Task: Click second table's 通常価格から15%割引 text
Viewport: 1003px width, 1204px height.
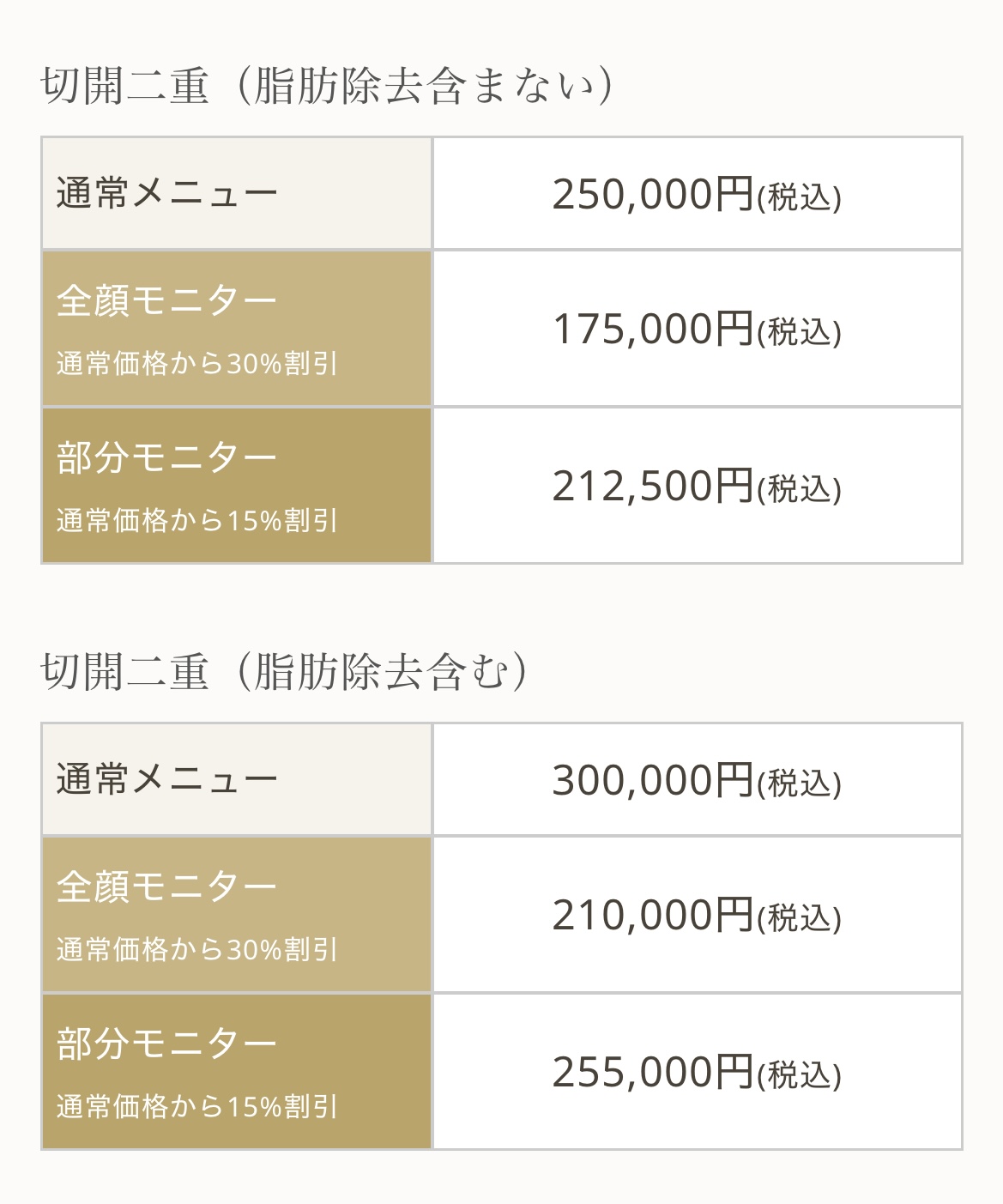Action: [197, 1107]
